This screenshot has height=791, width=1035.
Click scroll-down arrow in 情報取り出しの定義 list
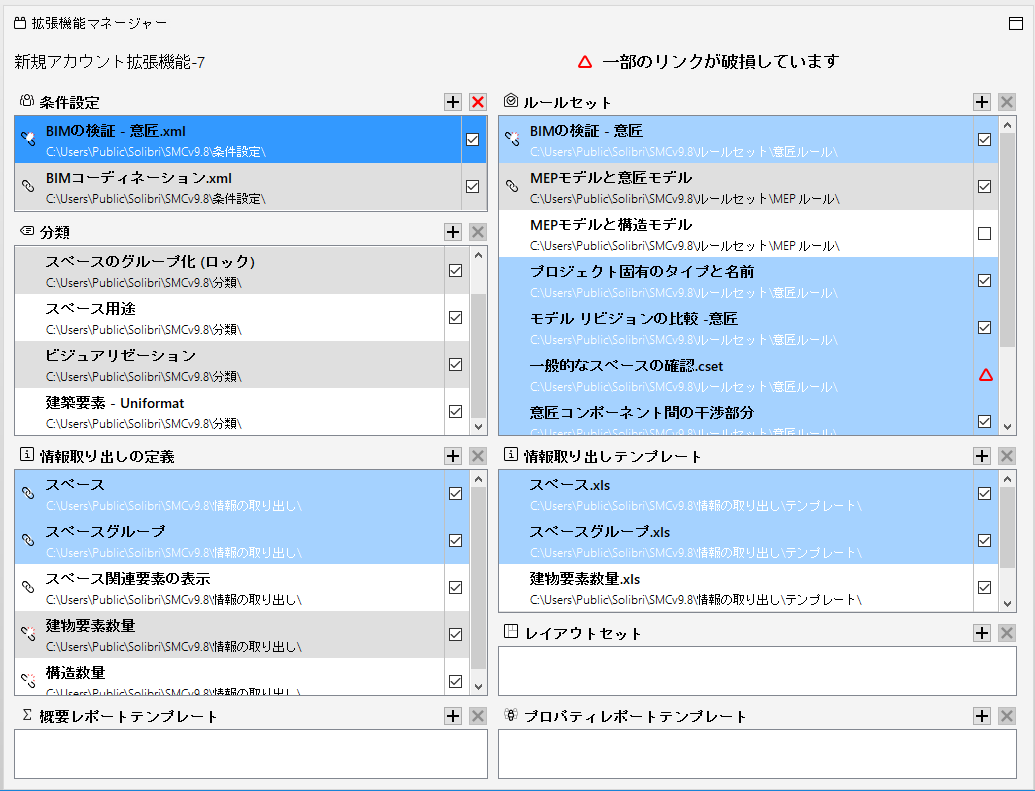[x=479, y=687]
